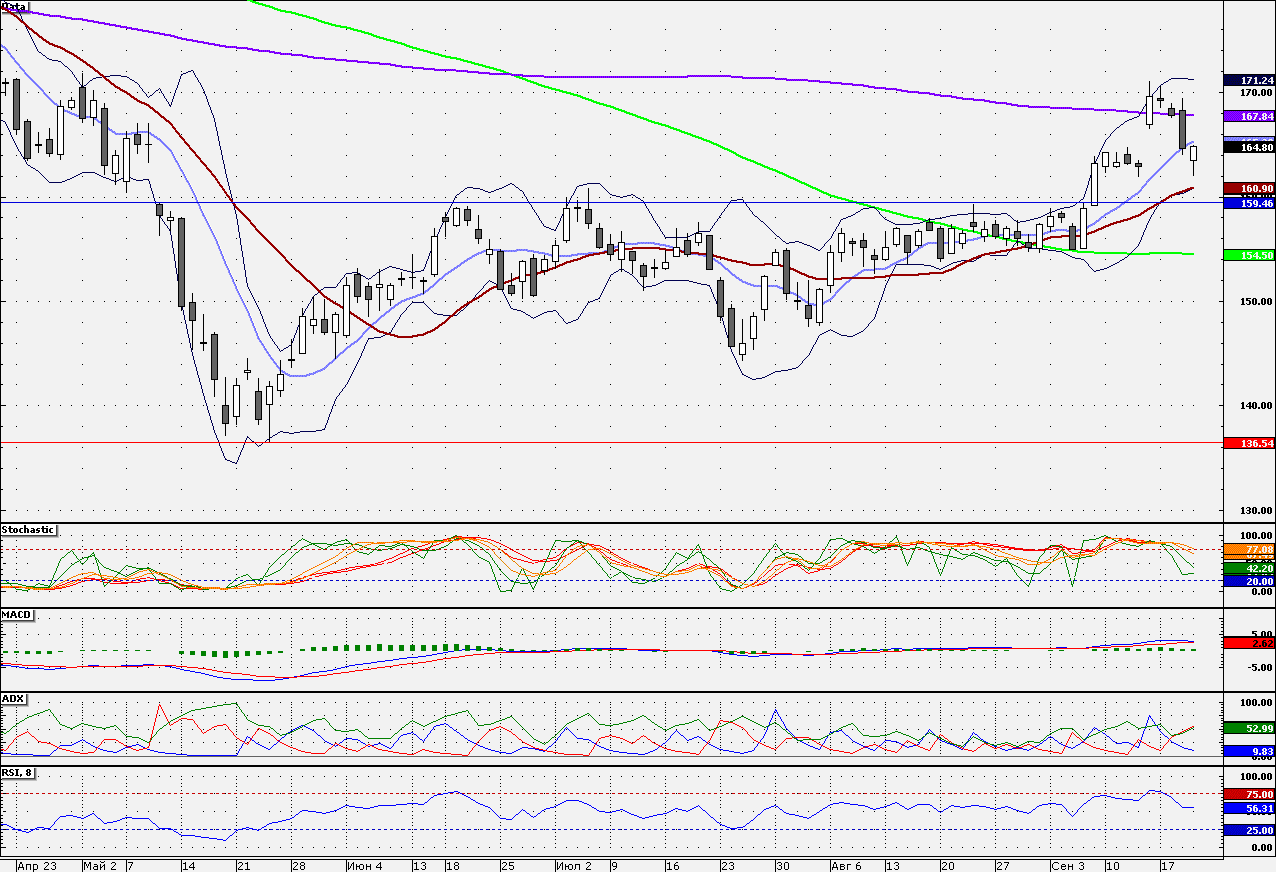This screenshot has width=1276, height=872.
Task: Click the 130.00 price axis label
Action: (x=1256, y=511)
